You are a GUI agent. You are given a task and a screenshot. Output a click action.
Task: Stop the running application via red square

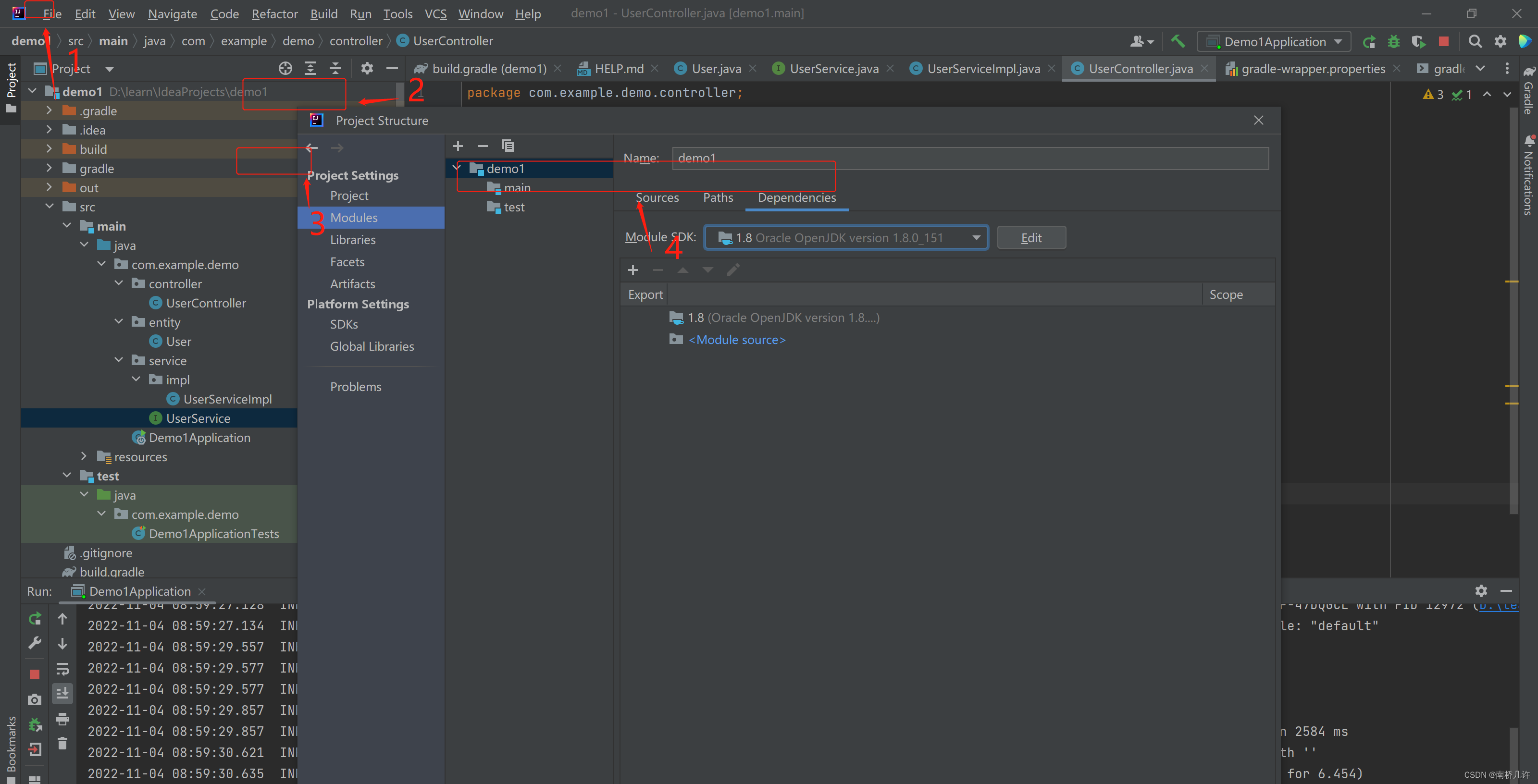click(1444, 41)
